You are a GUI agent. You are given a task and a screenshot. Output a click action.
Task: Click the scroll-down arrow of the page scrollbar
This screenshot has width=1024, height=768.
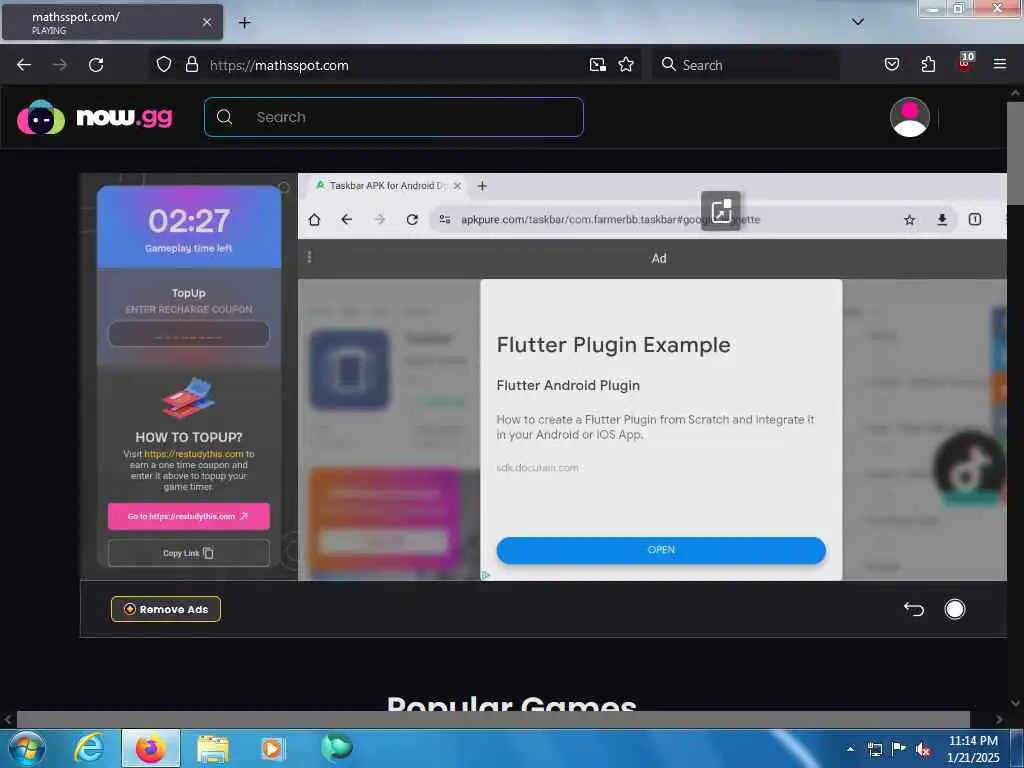click(1016, 703)
